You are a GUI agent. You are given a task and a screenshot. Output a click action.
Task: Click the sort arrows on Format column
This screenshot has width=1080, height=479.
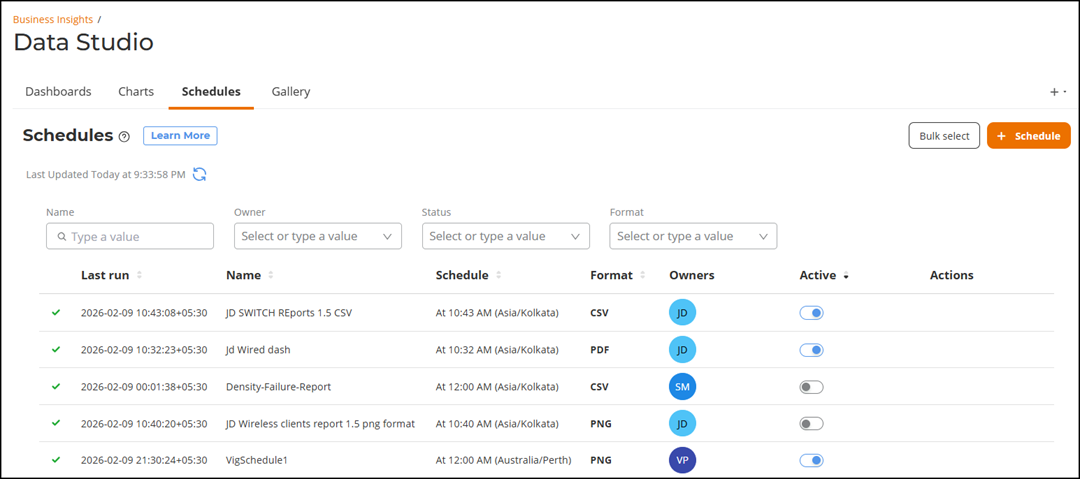[643, 275]
